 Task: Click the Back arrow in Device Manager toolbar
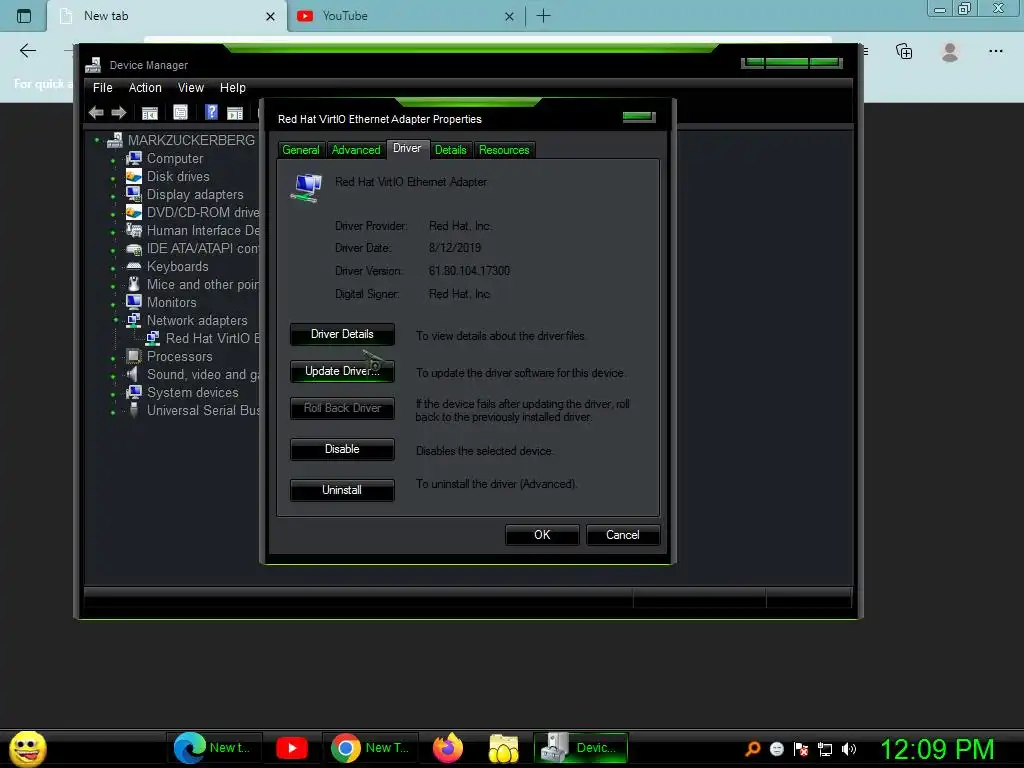tap(96, 112)
